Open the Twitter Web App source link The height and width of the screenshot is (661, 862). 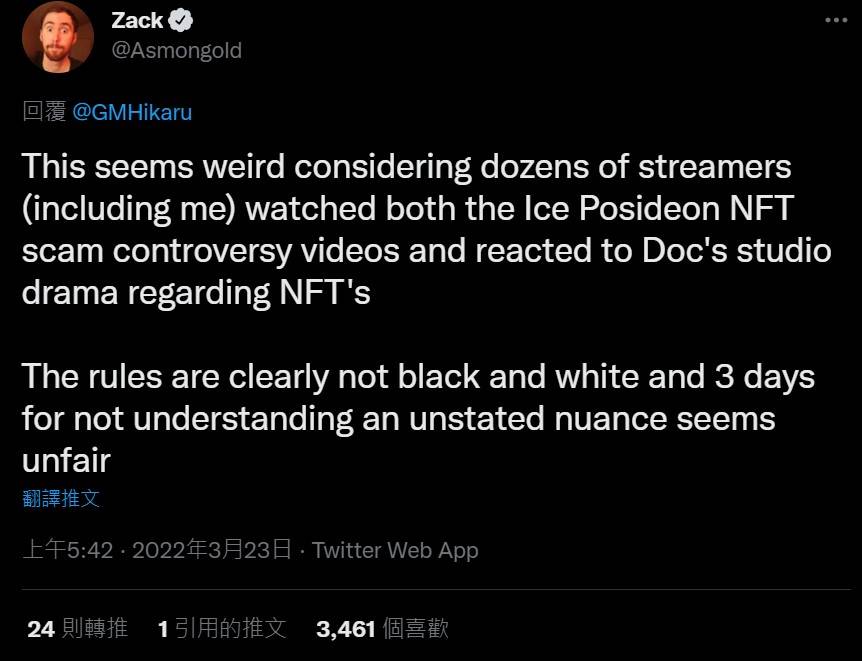click(x=395, y=549)
